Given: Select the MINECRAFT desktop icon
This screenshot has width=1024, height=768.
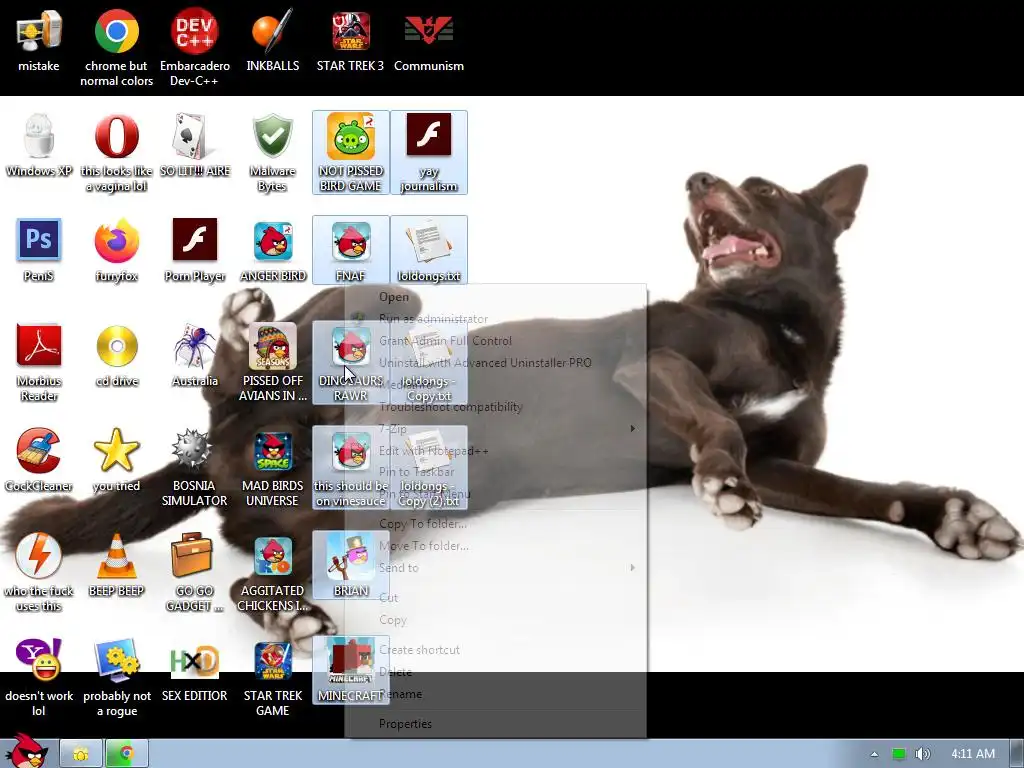Looking at the screenshot, I should tap(351, 670).
